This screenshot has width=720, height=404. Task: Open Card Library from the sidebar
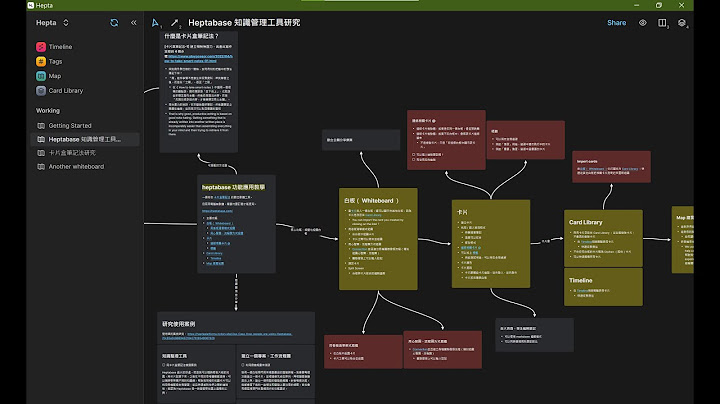coord(60,91)
